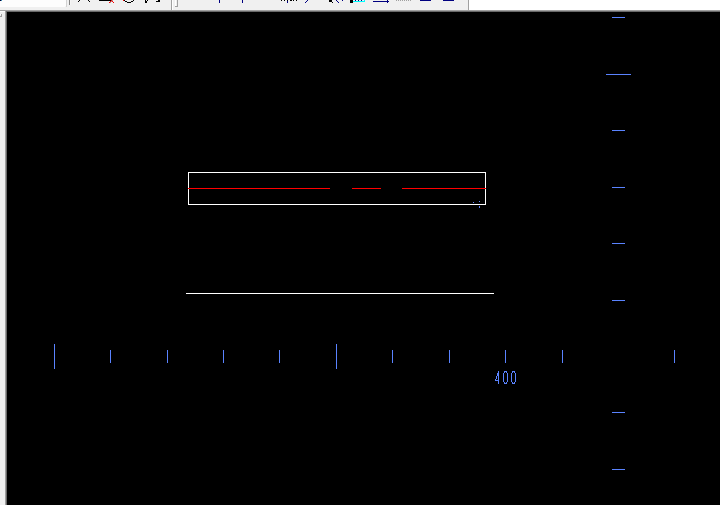Select the top edge of the white rectangle
Viewport: 720px width, 505px height.
click(x=336, y=173)
